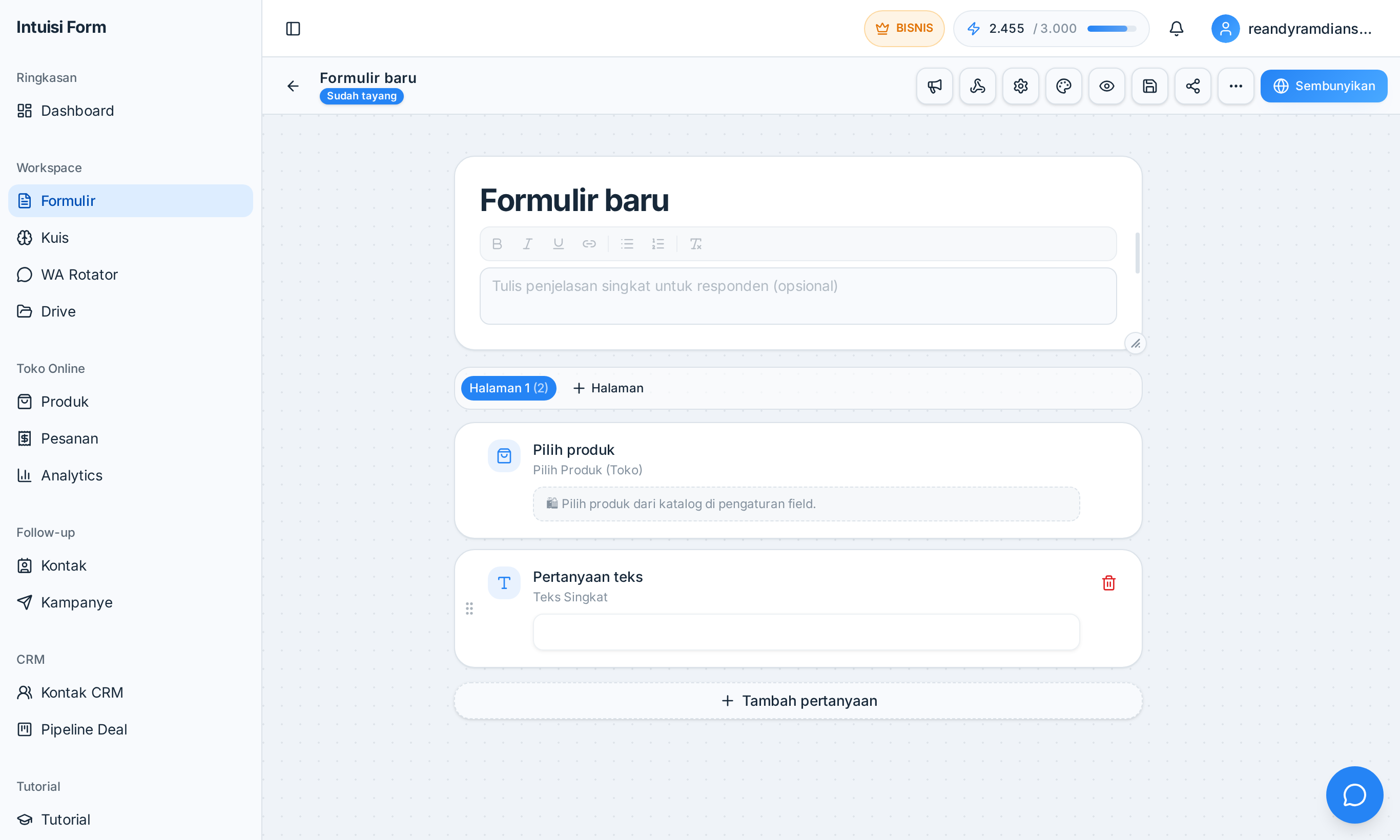Preview form with the eye icon
Viewport: 1400px width, 840px height.
(x=1107, y=86)
